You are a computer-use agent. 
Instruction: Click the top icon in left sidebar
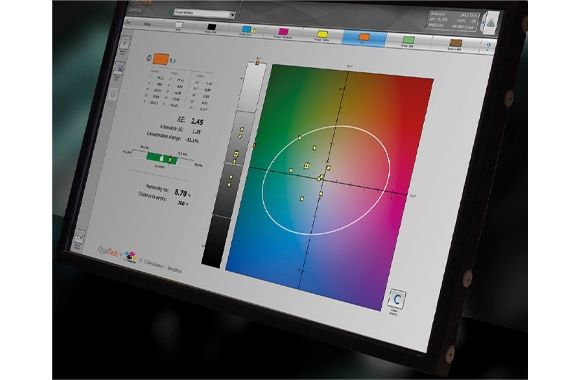tap(125, 43)
